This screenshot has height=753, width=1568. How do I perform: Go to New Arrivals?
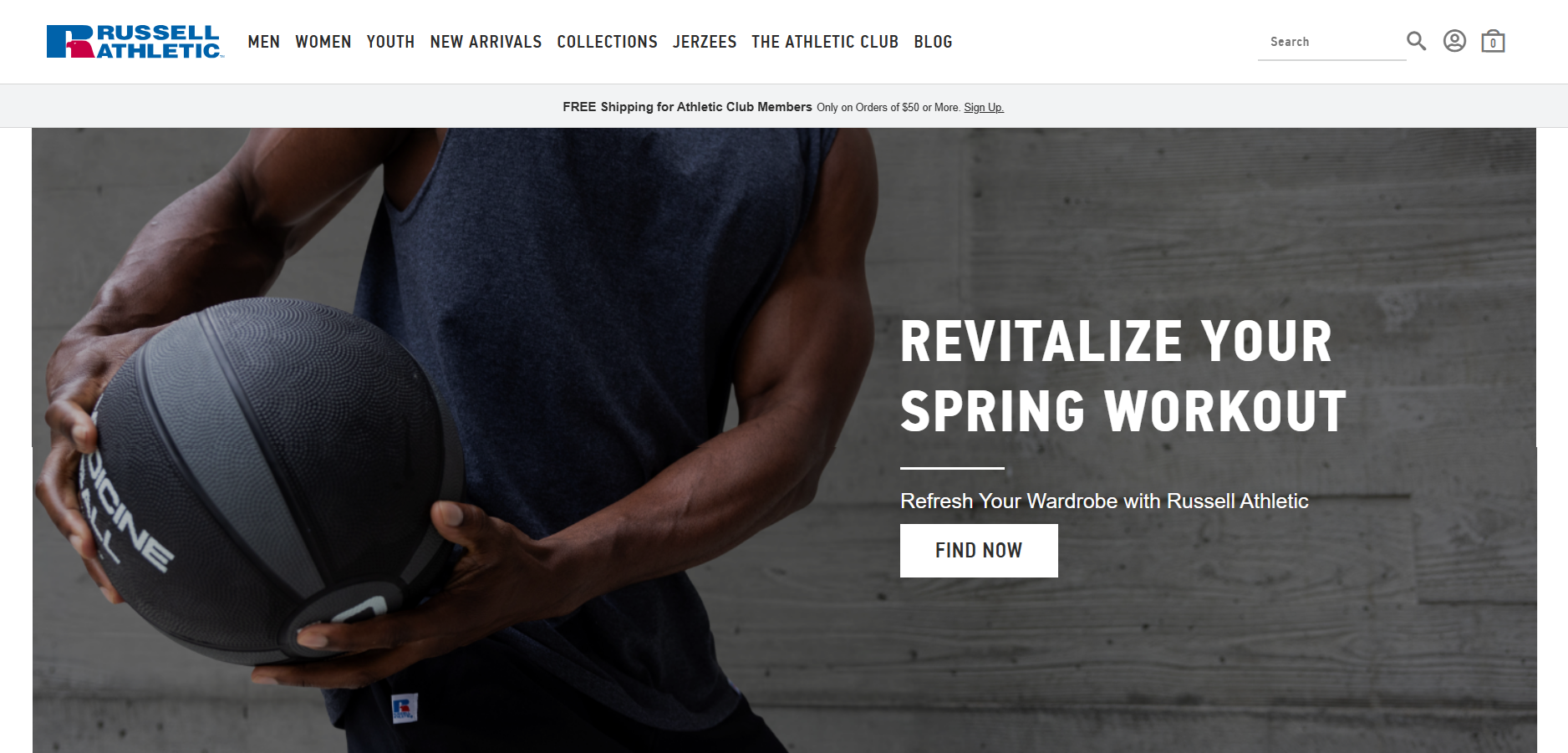point(486,42)
